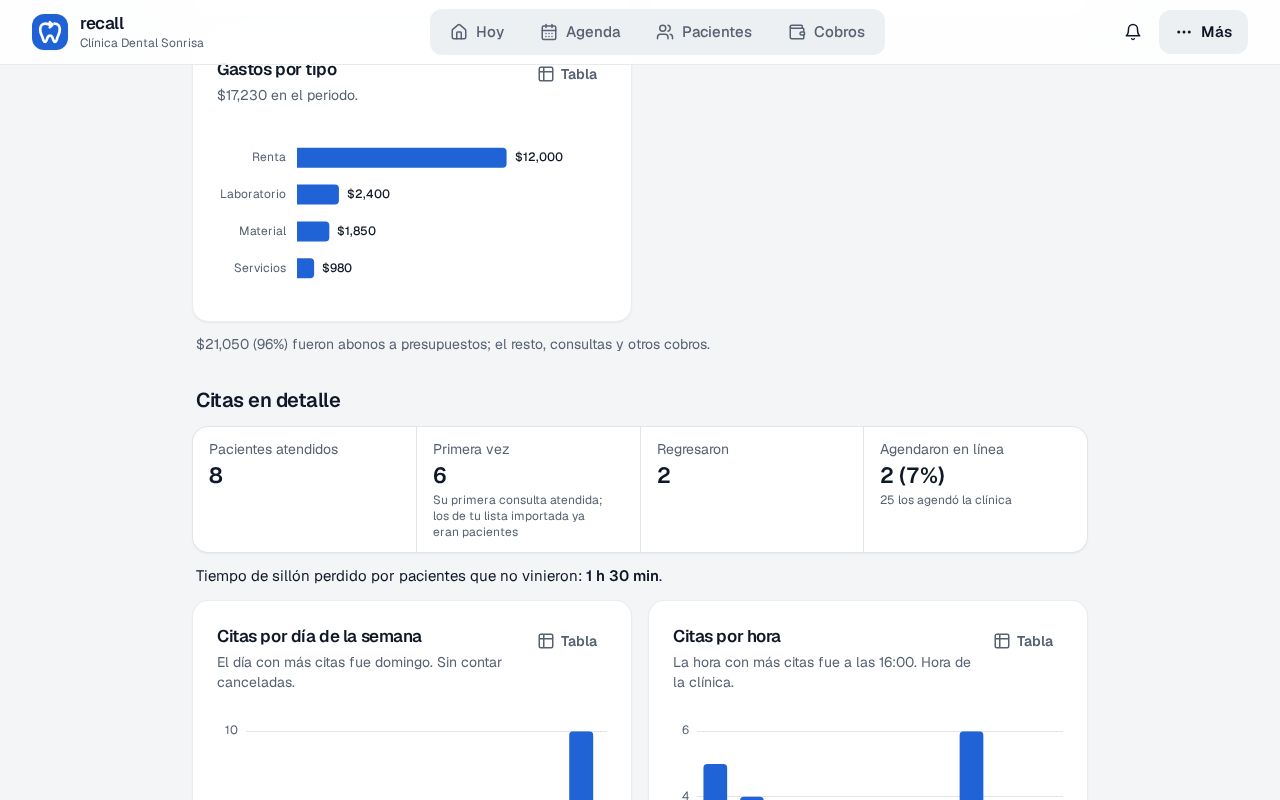Image resolution: width=1280 pixels, height=800 pixels.
Task: Show Gastos por tipo as Tabla
Action: pos(567,74)
